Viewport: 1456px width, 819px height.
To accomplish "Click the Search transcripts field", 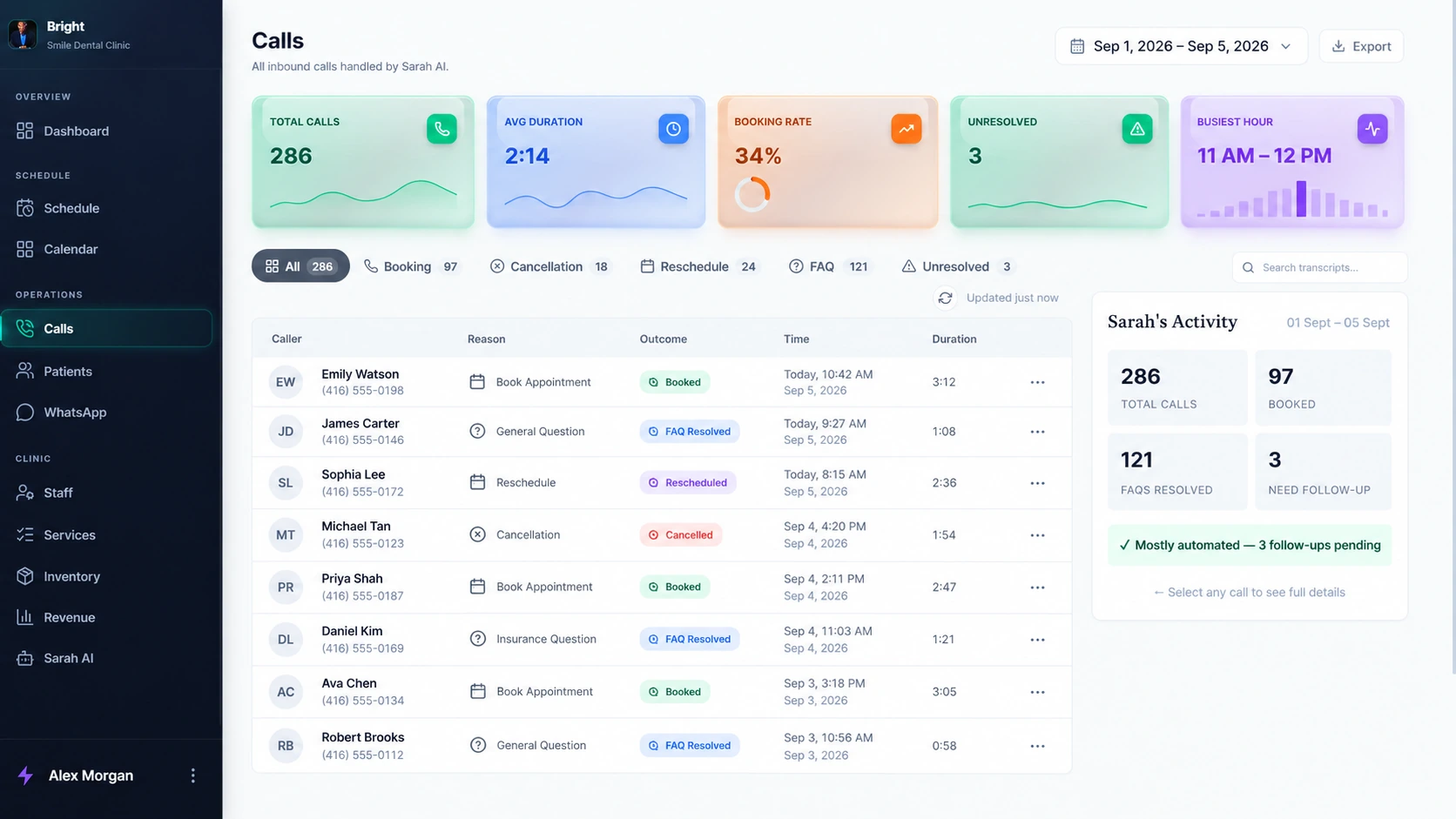I will (x=1319, y=267).
